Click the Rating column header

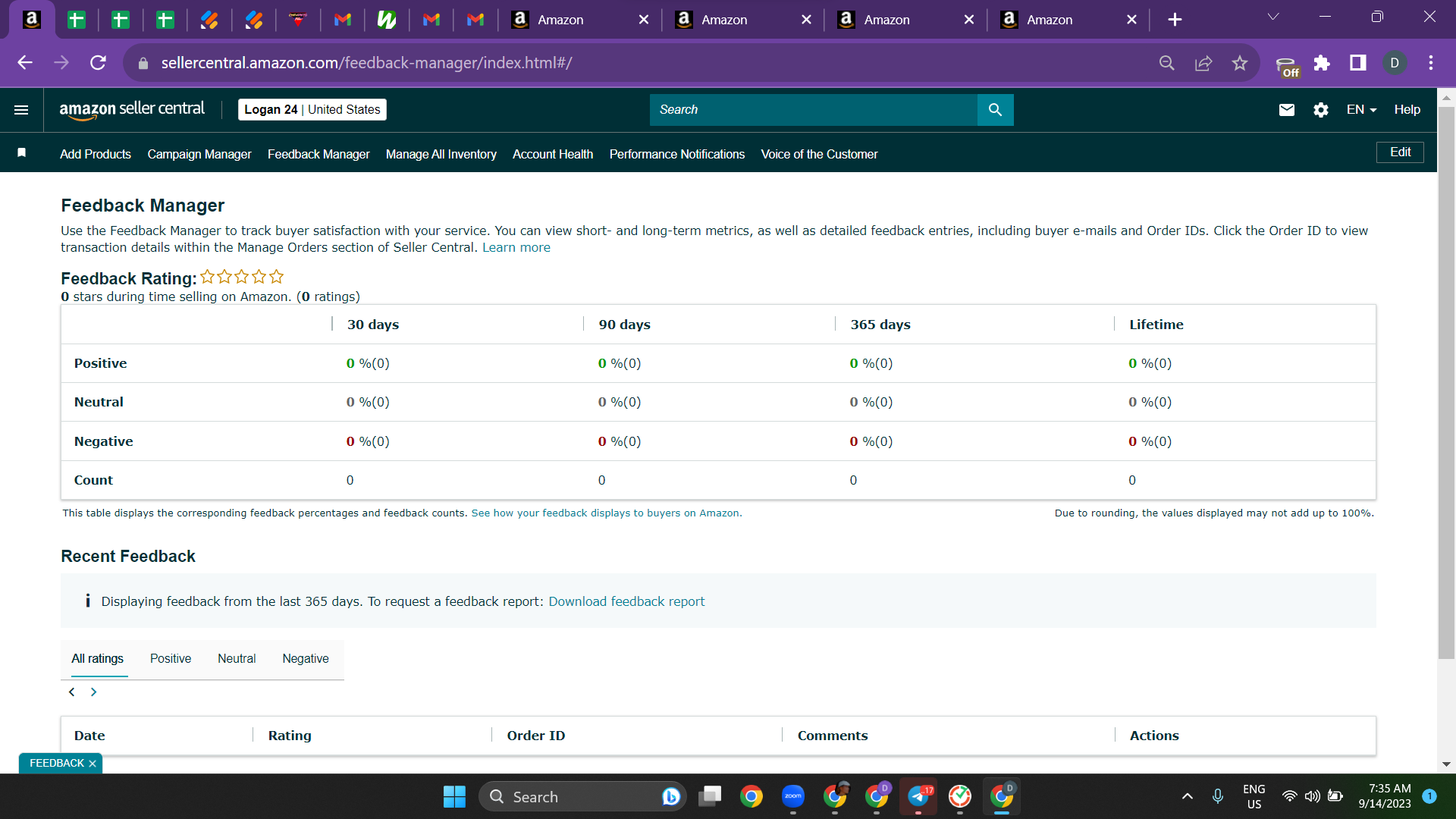(x=290, y=736)
